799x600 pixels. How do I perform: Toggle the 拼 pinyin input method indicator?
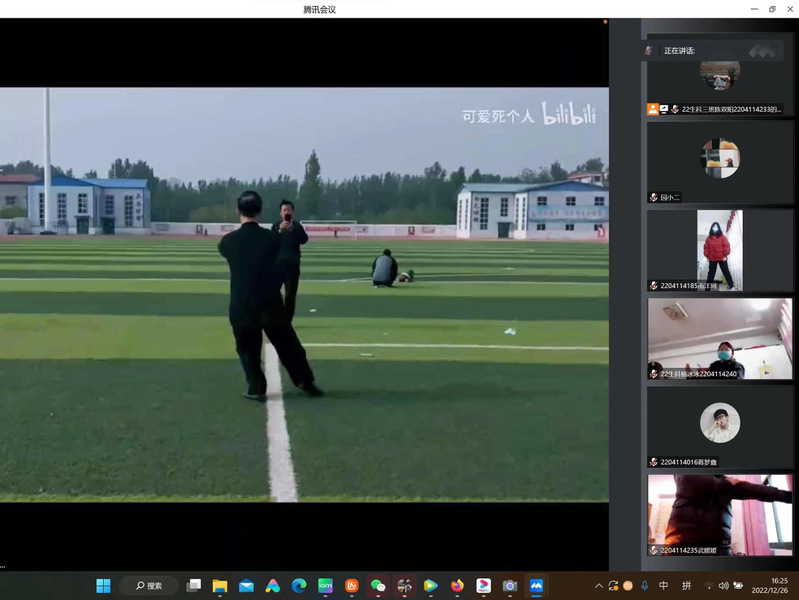(x=687, y=586)
